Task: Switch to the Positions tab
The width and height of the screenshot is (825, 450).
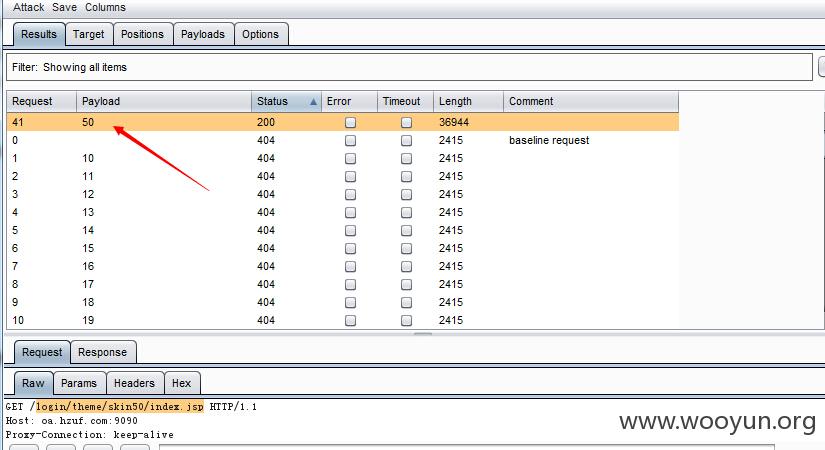Action: point(142,34)
